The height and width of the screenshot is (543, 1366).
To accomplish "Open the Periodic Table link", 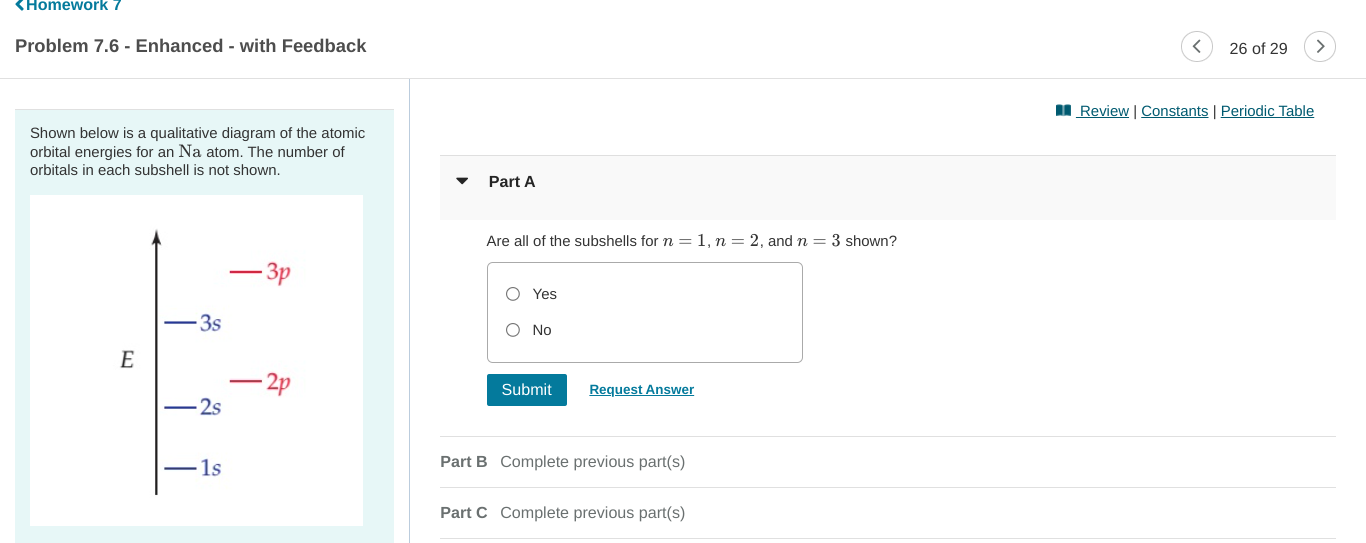I will [x=1267, y=111].
